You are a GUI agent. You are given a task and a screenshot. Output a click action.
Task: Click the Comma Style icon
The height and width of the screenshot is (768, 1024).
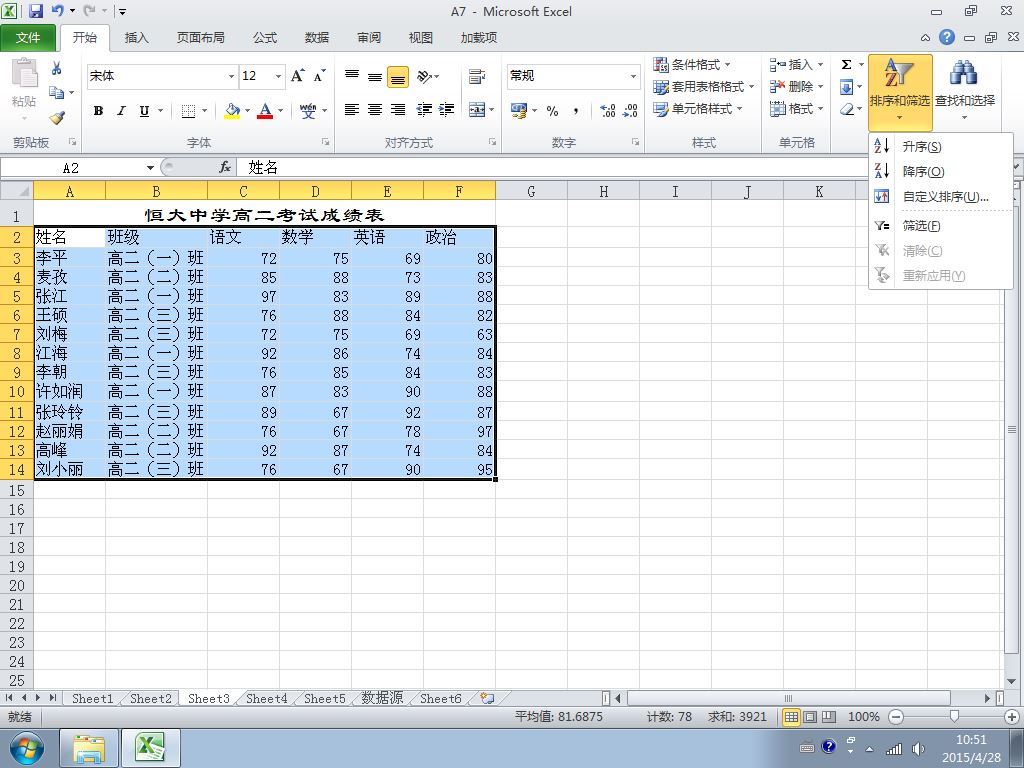tap(575, 110)
